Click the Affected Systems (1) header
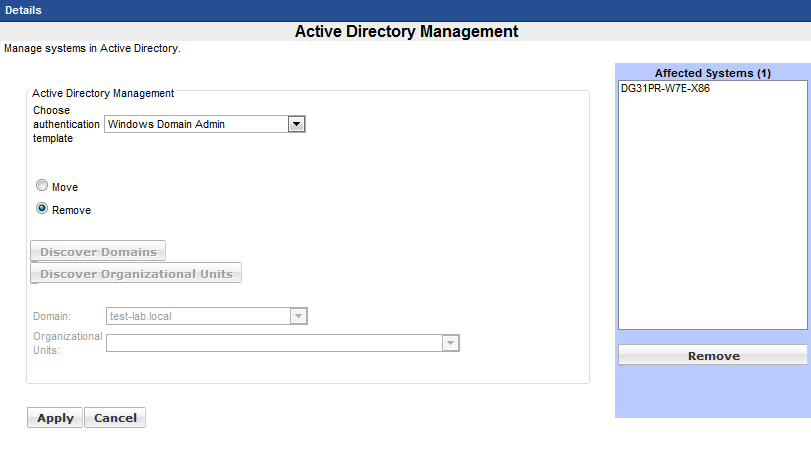 pos(712,73)
